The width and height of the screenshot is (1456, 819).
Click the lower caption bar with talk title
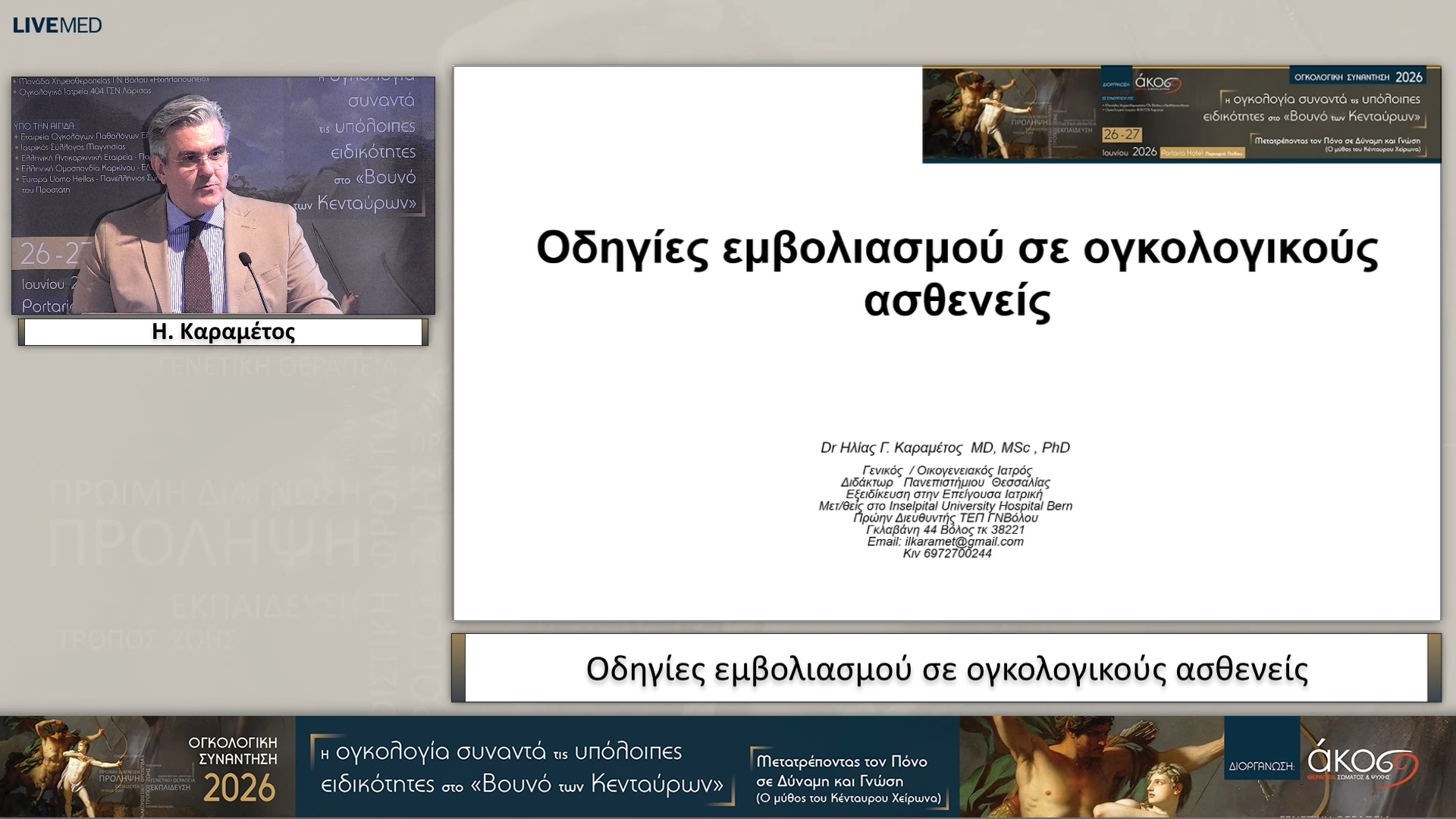tap(946, 668)
